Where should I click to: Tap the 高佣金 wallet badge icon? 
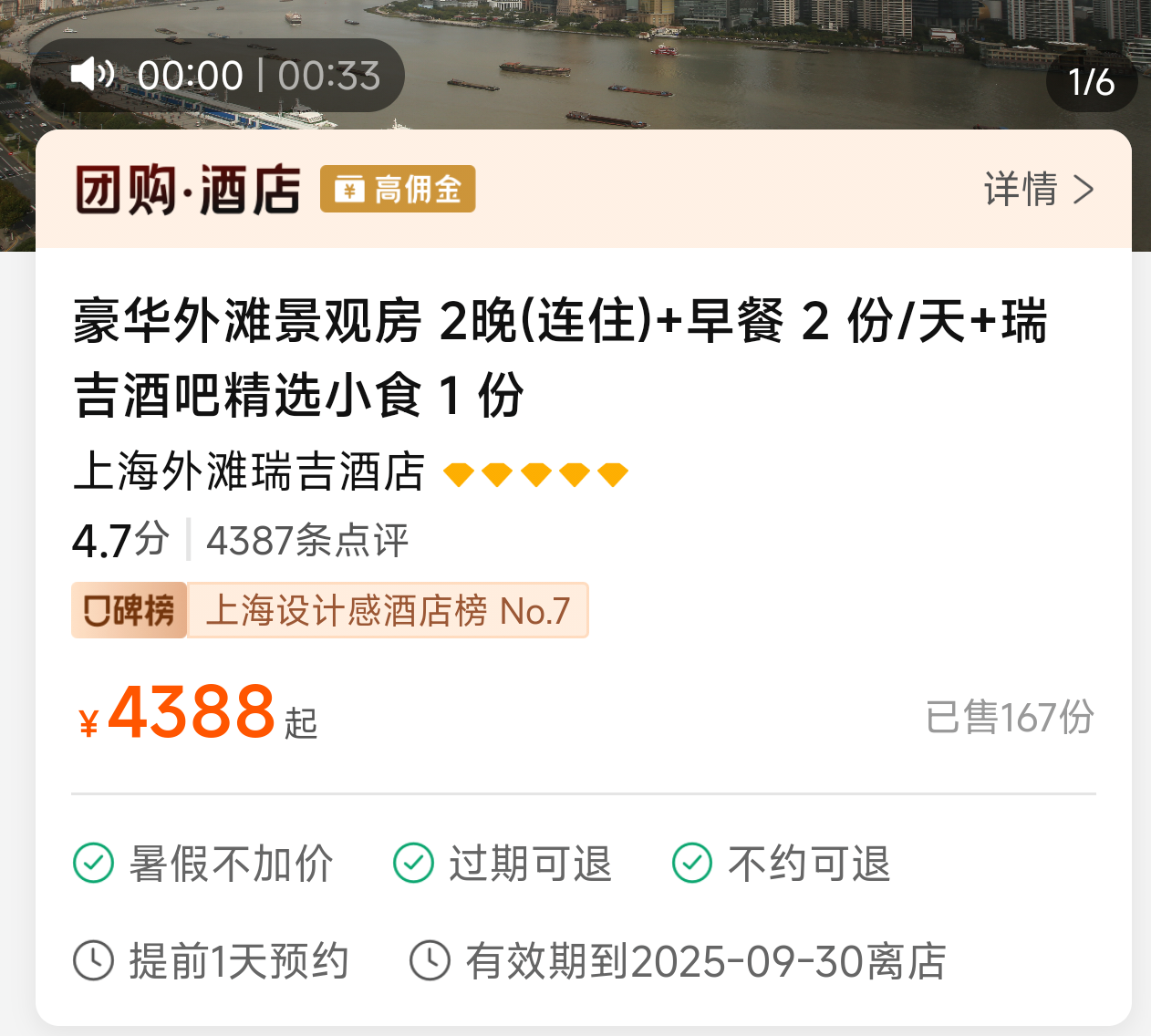[349, 190]
